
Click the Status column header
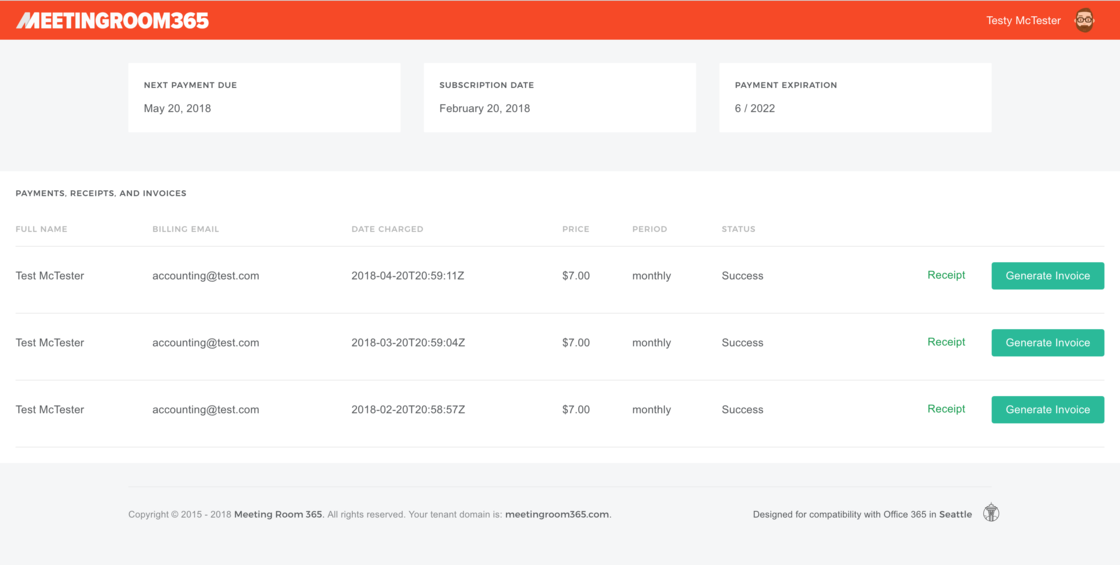point(739,229)
